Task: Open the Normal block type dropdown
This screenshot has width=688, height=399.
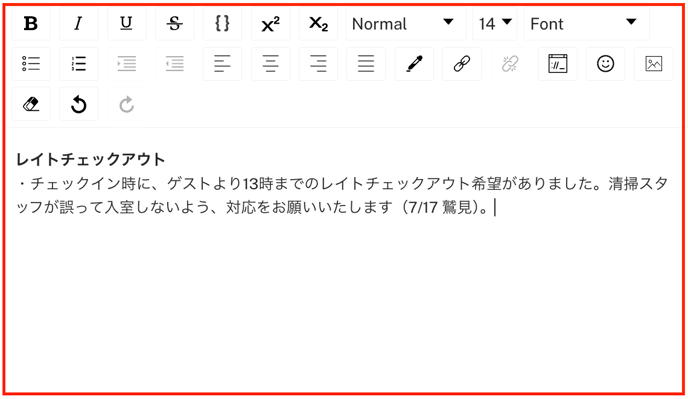Action: (x=406, y=23)
